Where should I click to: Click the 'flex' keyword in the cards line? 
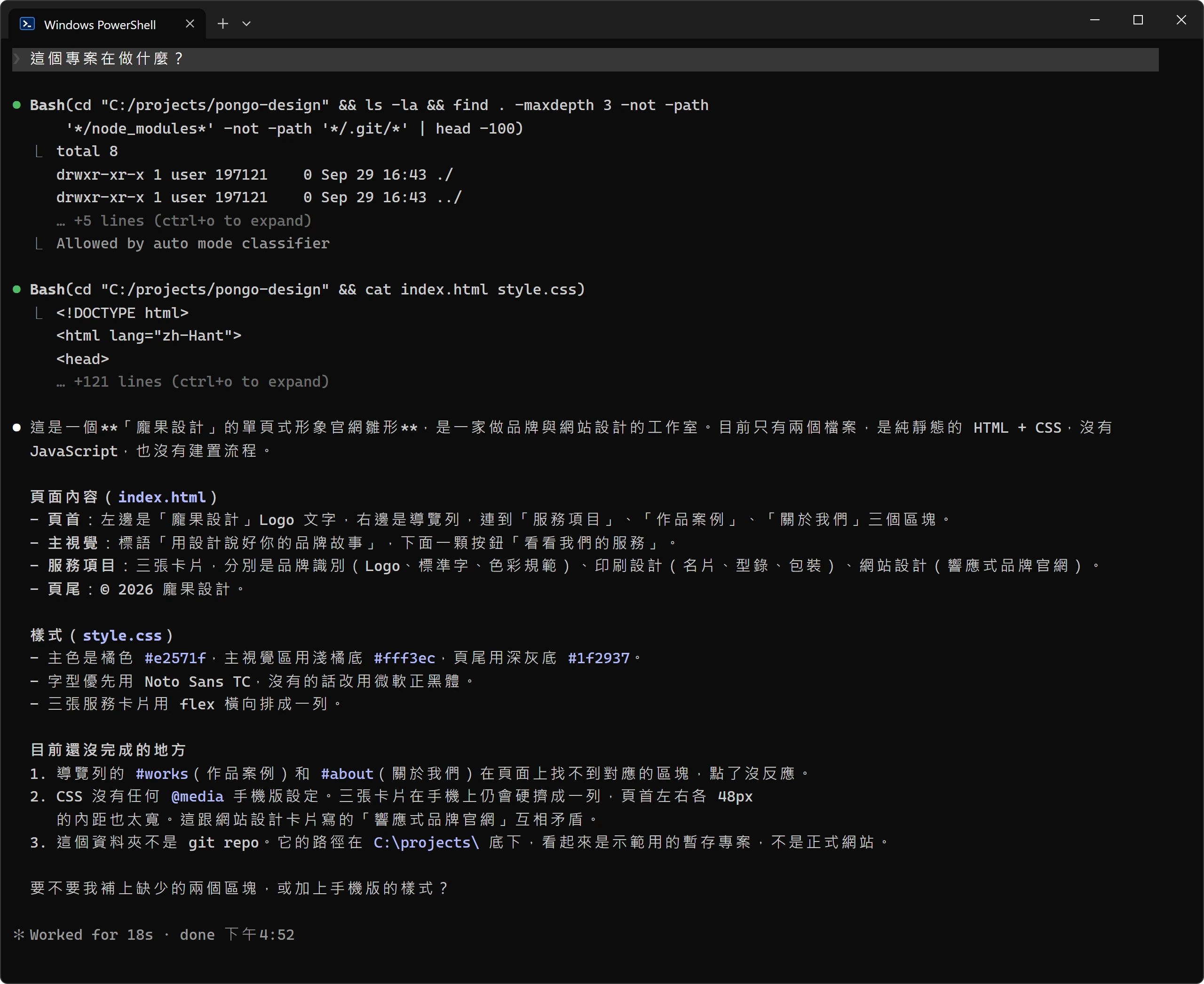click(197, 704)
